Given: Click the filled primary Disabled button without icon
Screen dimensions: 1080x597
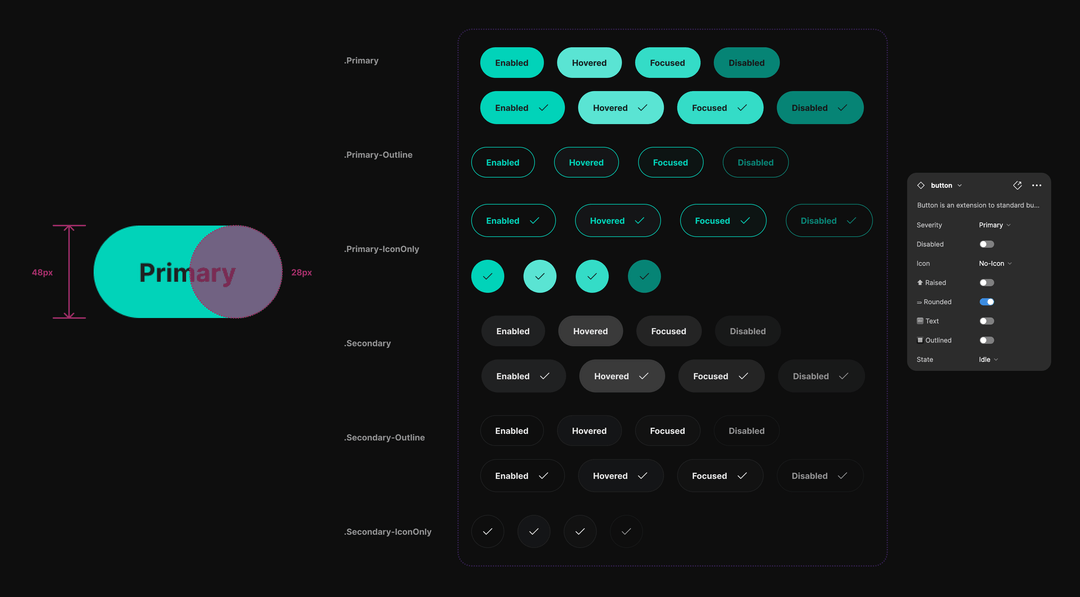Looking at the screenshot, I should [x=747, y=63].
